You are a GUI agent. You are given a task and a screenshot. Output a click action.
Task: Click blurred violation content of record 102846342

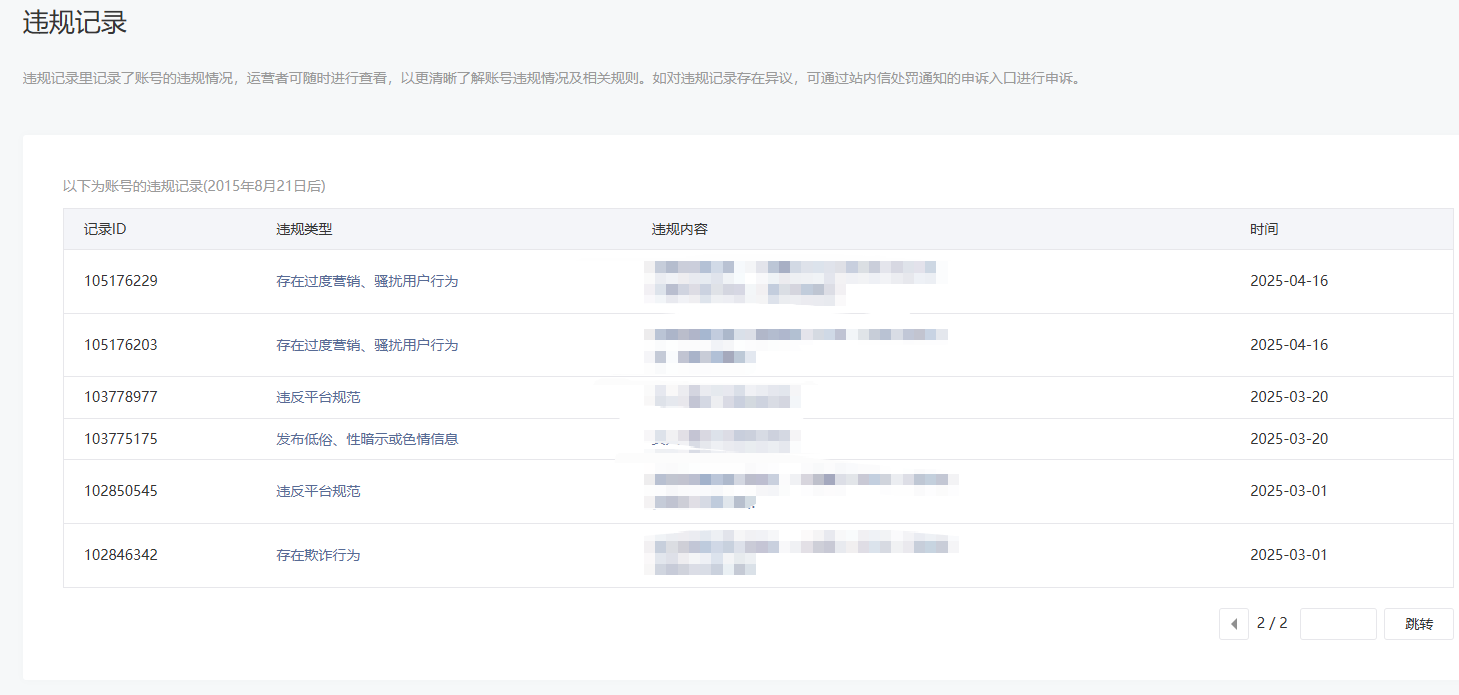800,555
